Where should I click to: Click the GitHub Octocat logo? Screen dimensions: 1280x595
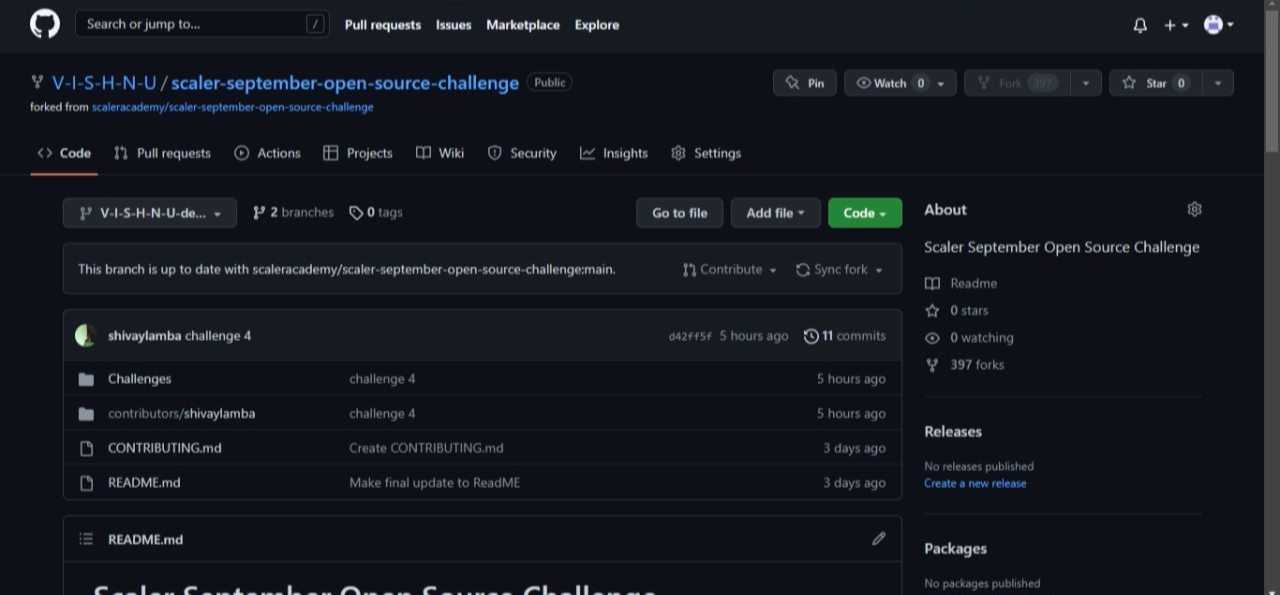click(42, 25)
